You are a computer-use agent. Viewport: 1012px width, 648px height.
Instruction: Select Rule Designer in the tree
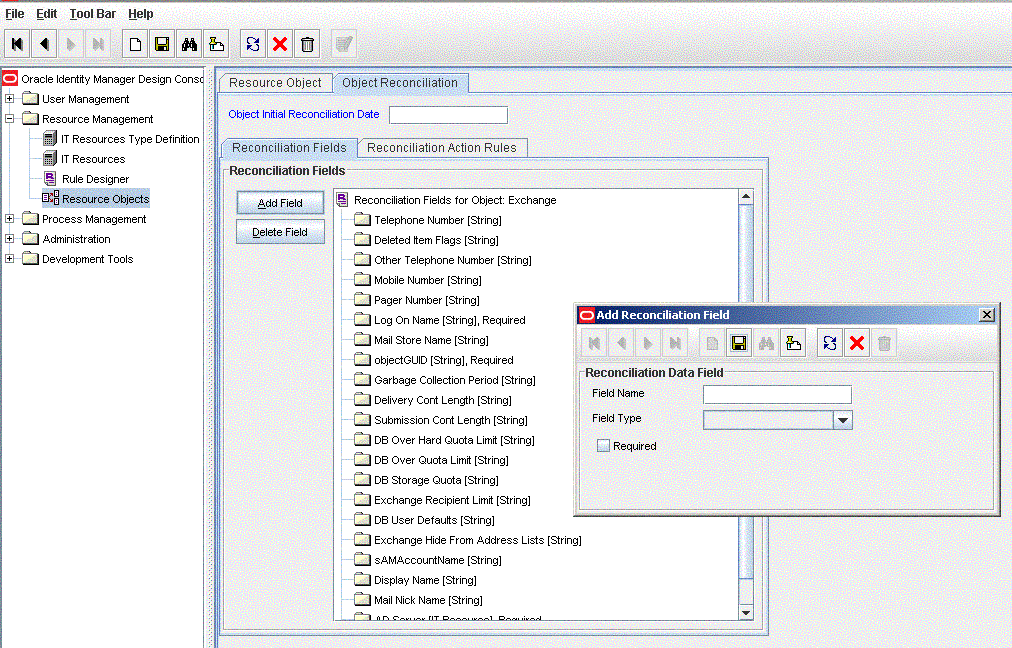click(96, 179)
